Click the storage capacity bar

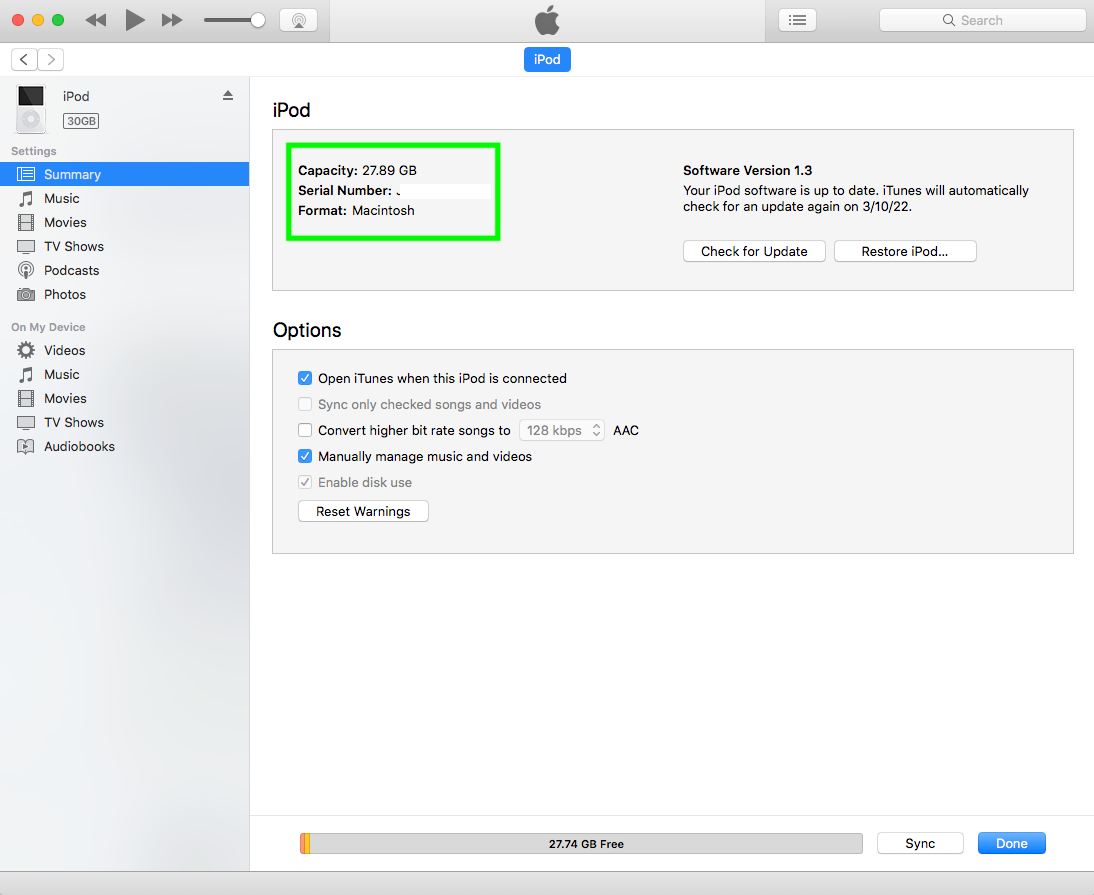(x=581, y=843)
